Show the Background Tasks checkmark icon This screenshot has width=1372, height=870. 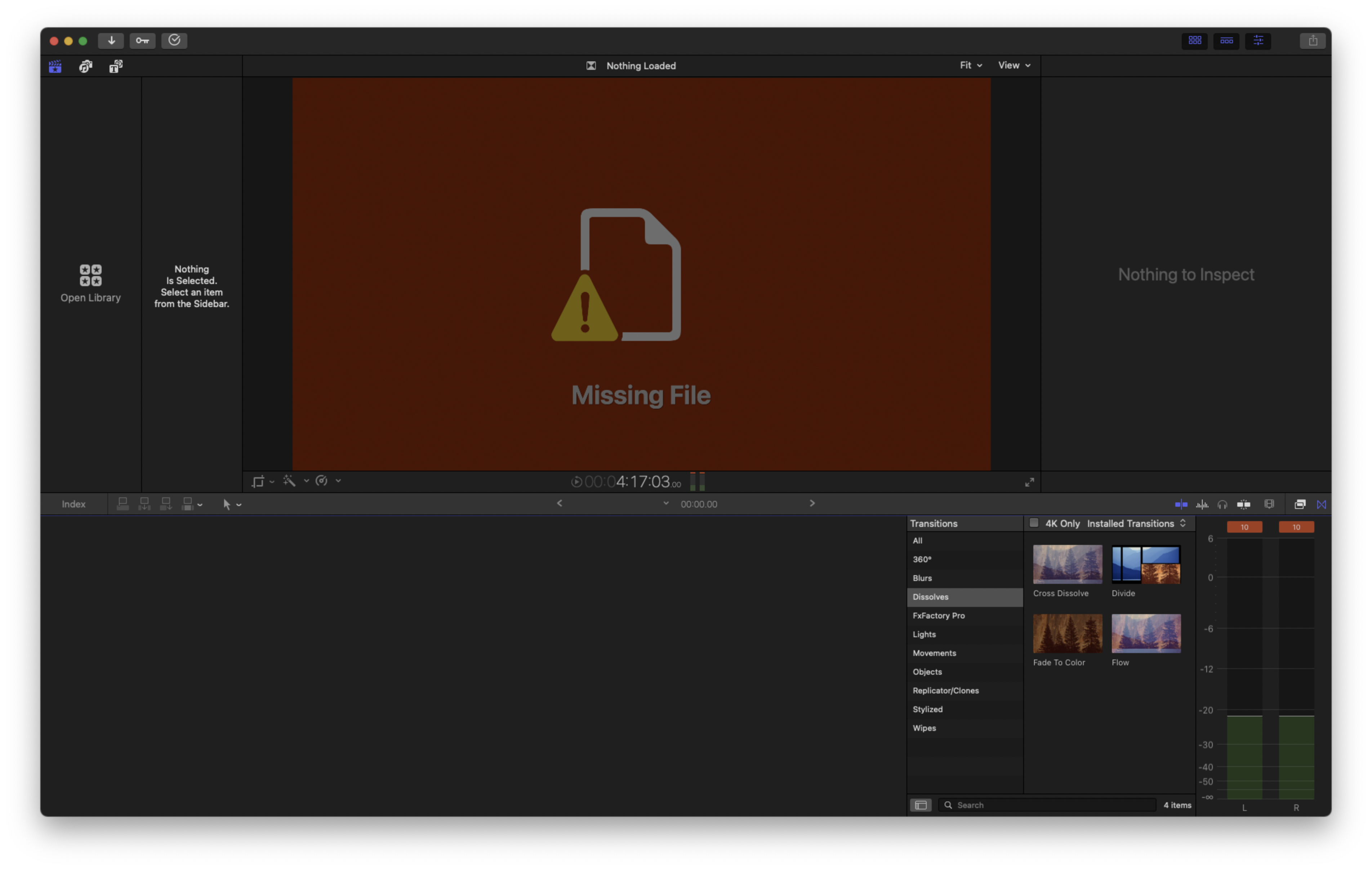tap(174, 40)
